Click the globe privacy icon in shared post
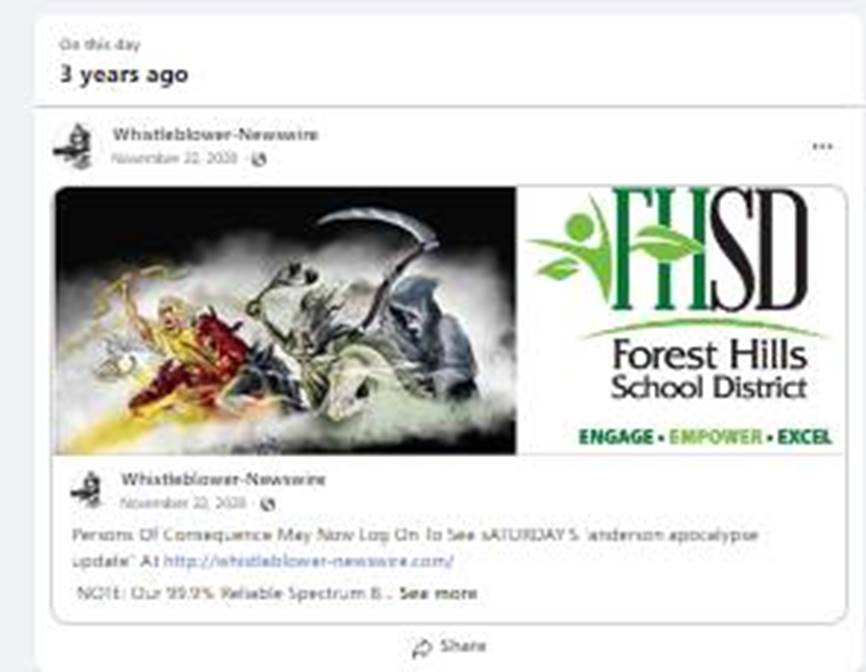866x672 pixels. coord(268,504)
